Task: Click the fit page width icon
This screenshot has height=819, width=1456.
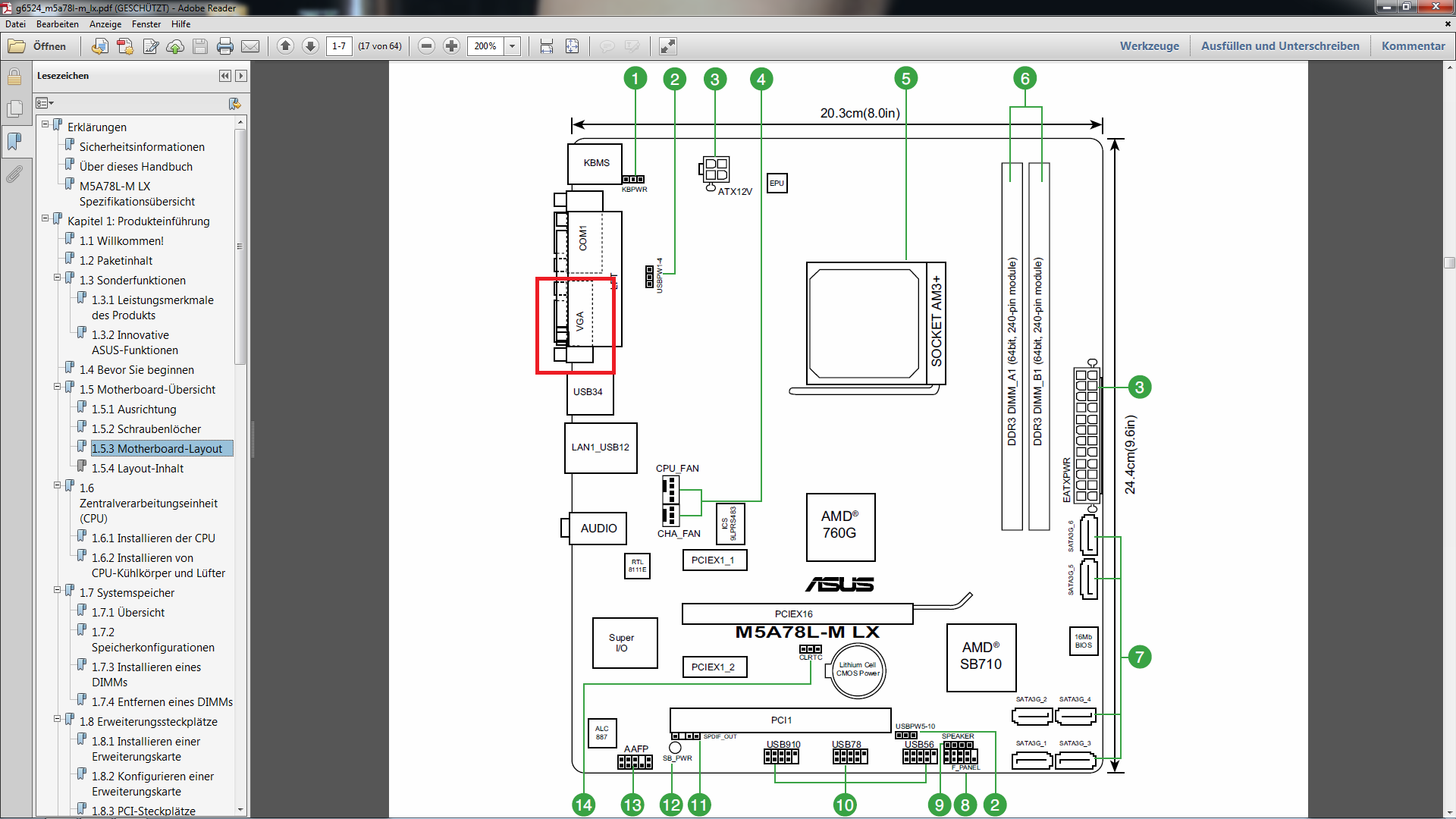Action: [546, 46]
